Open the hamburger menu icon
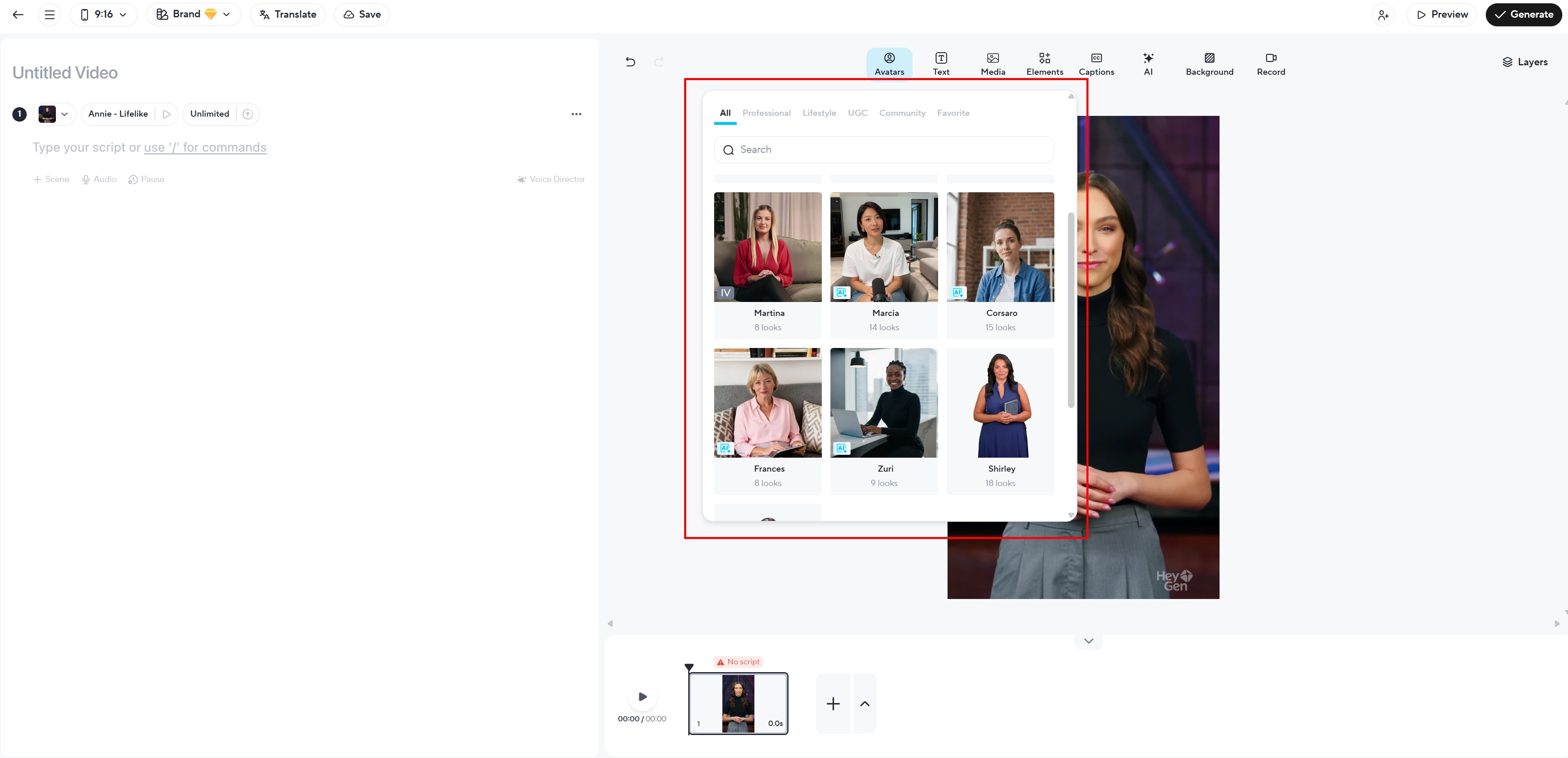The image size is (1568, 758). 50,15
